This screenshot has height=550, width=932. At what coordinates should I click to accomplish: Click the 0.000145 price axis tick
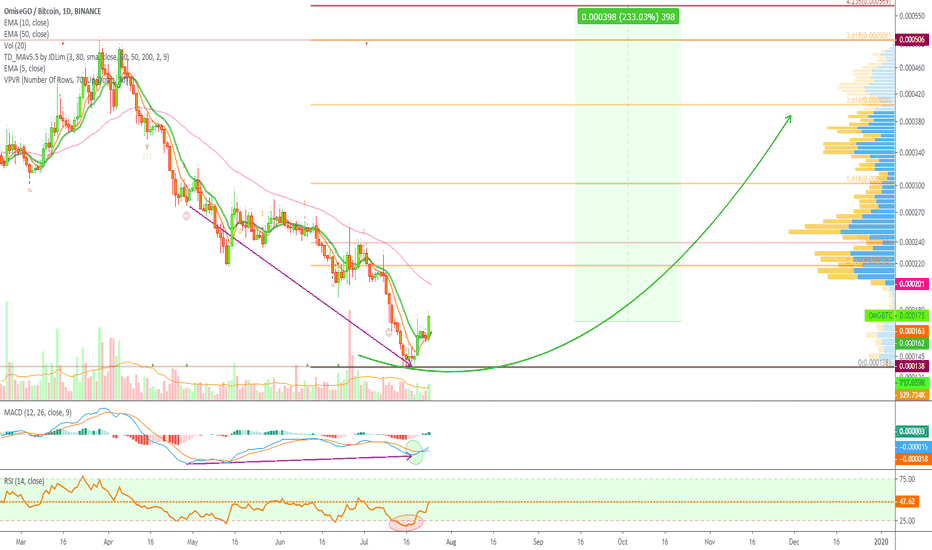point(912,356)
